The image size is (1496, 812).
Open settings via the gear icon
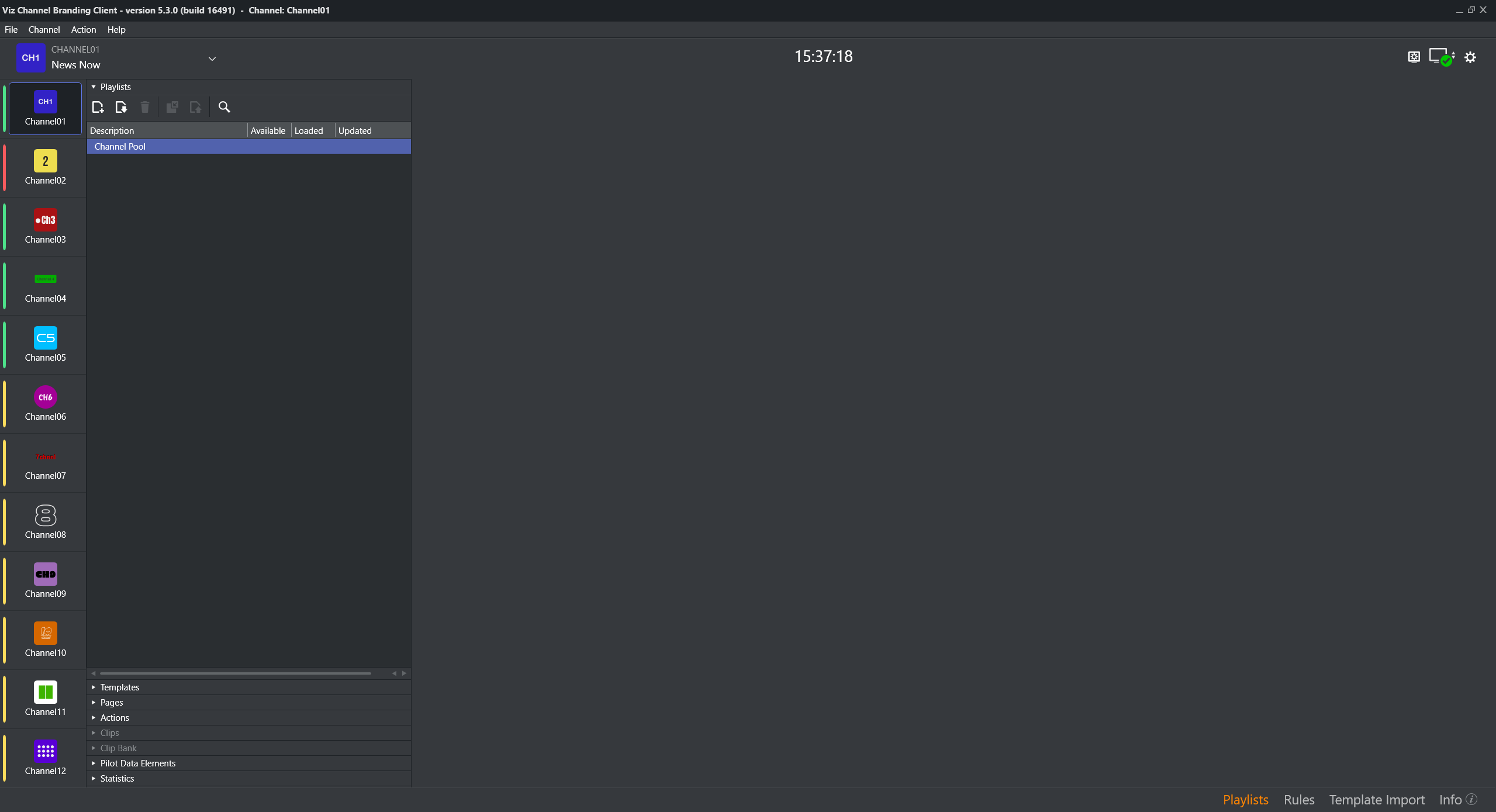(1470, 57)
